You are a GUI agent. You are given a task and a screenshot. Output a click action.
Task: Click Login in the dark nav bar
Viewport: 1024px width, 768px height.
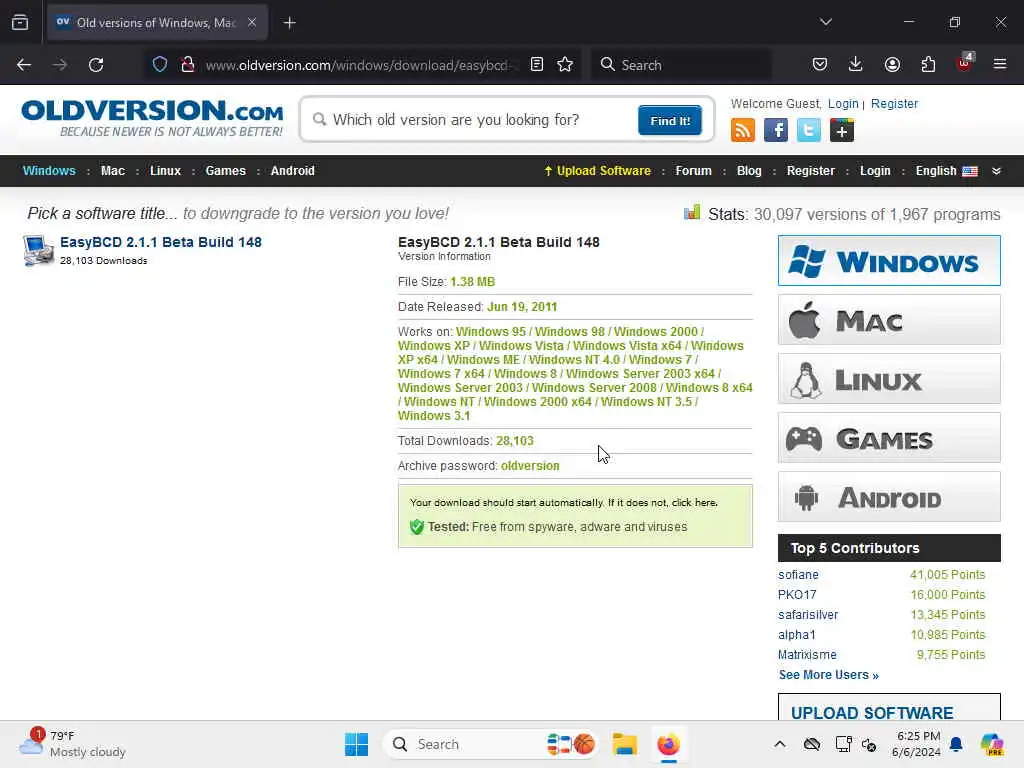click(x=875, y=170)
